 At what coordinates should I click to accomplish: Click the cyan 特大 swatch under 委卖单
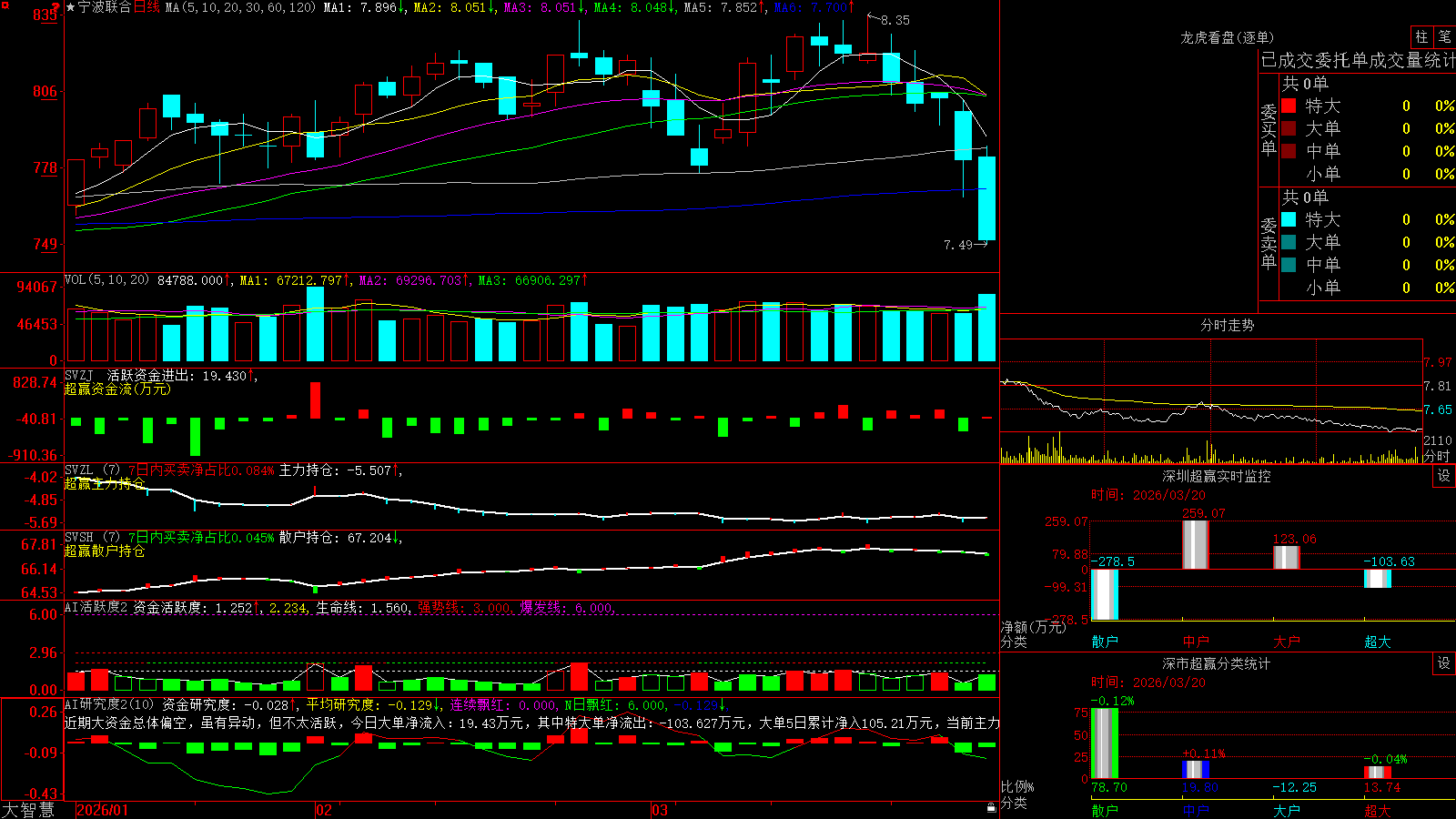pos(1289,219)
